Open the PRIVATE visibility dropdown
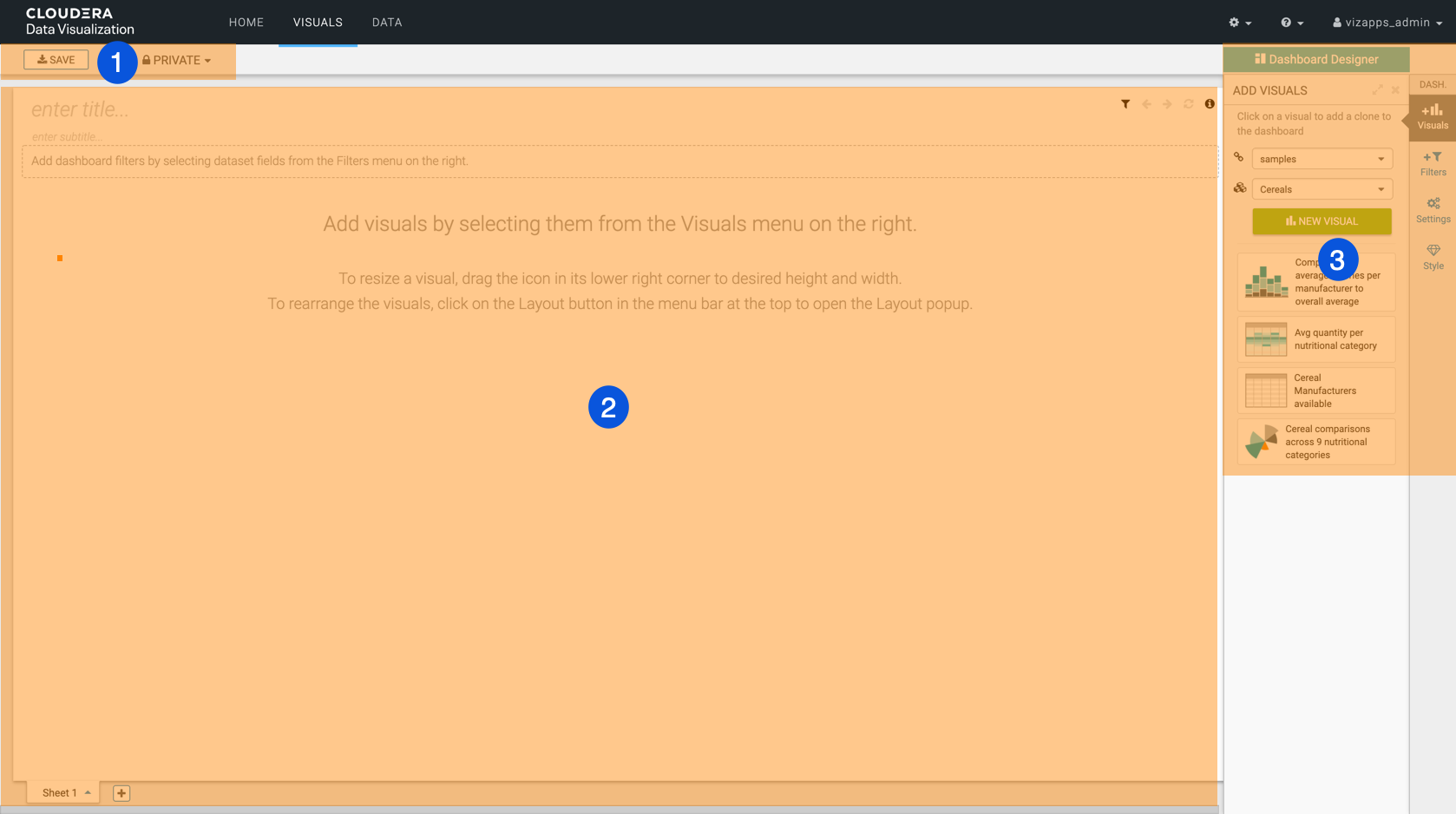This screenshot has width=1456, height=814. (178, 60)
